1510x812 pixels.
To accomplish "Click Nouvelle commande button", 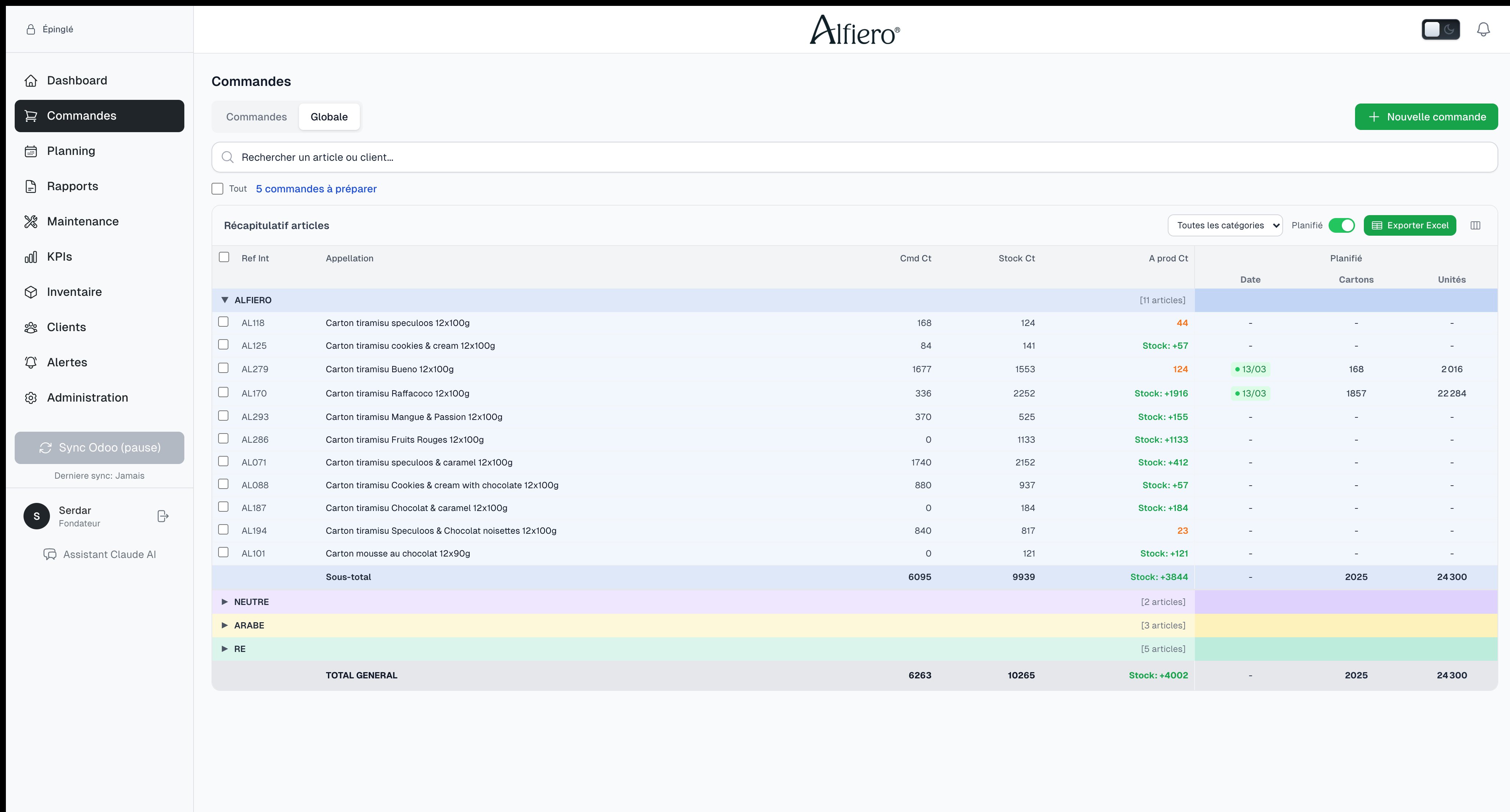I will 1426,117.
